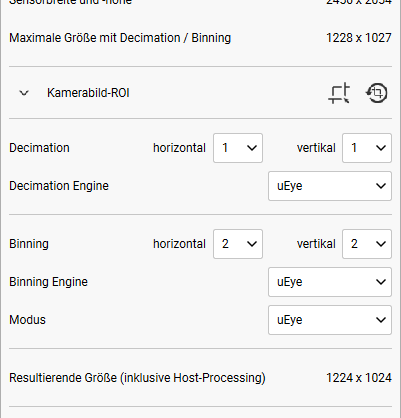Click the Binning Engine label
Screen dimensions: 401x418
coord(49,282)
